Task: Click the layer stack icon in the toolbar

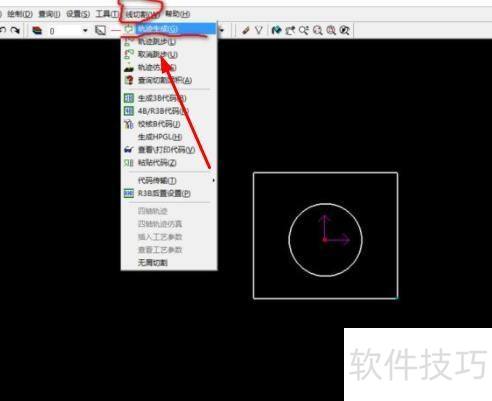Action: pyautogui.click(x=37, y=31)
